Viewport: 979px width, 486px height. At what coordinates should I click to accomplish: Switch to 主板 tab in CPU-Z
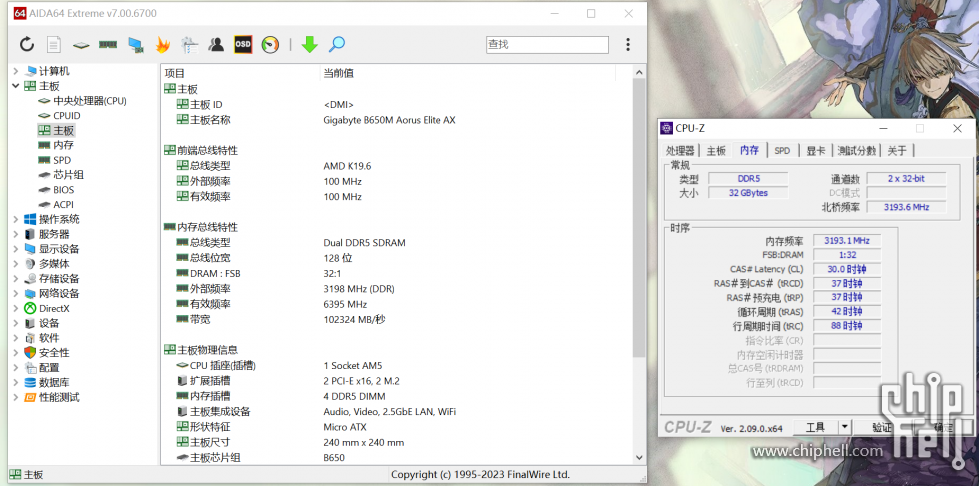pos(716,151)
